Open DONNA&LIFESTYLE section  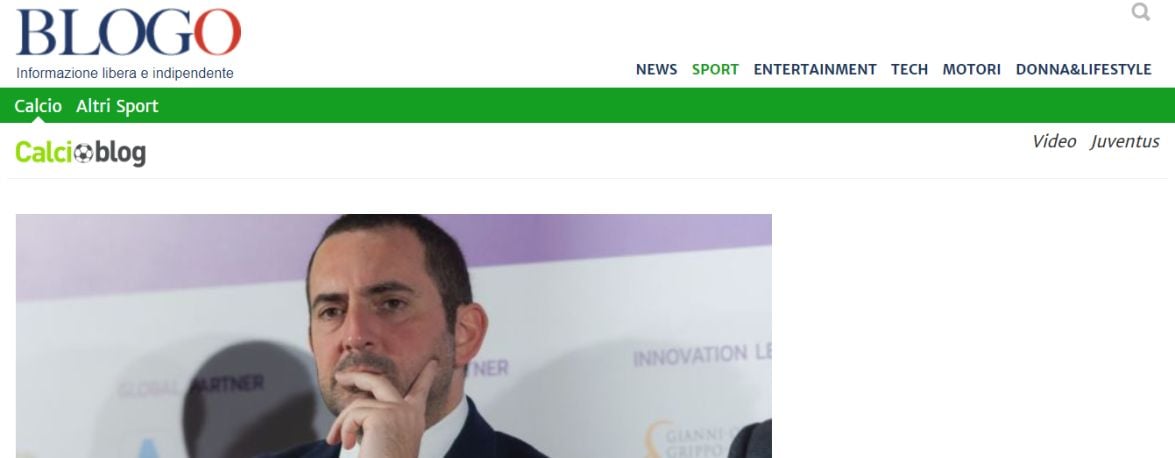pyautogui.click(x=1083, y=70)
